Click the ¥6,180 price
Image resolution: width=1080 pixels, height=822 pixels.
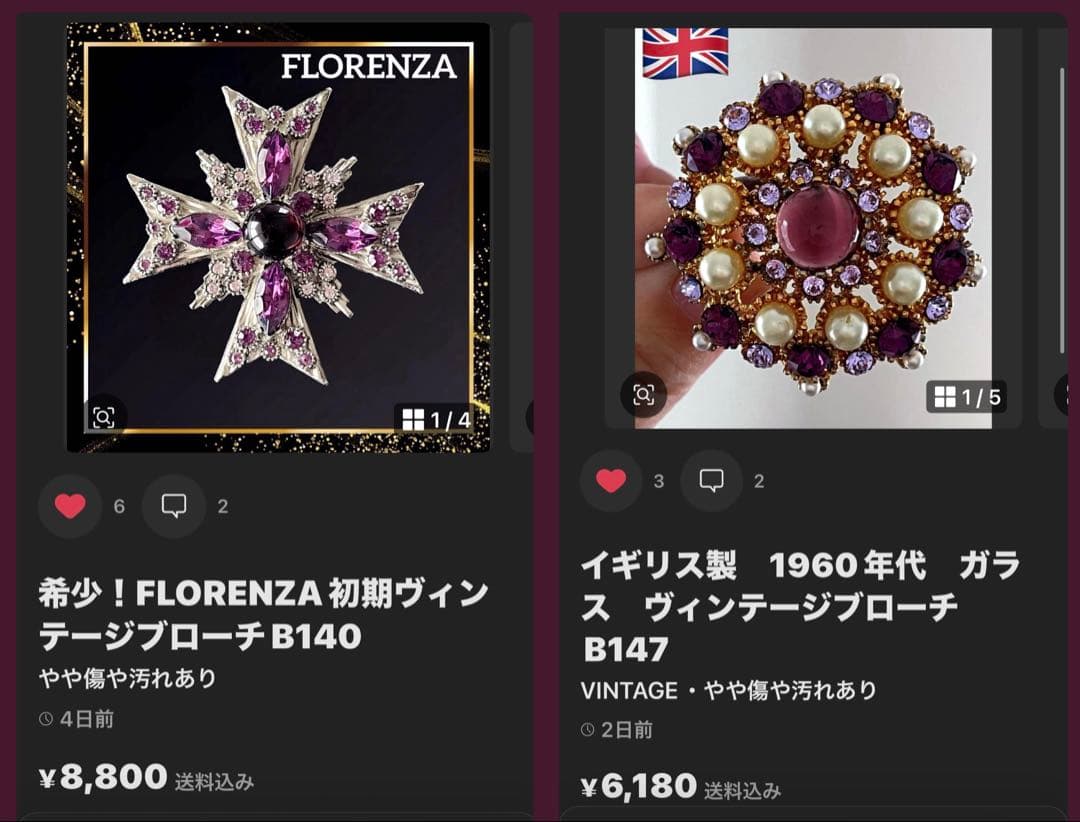[638, 786]
